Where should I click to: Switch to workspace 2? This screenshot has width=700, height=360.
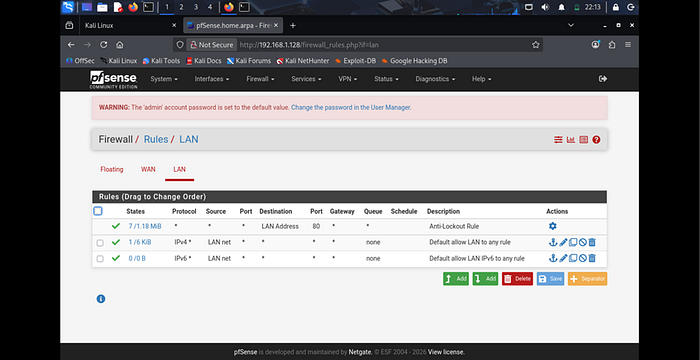(x=181, y=7)
